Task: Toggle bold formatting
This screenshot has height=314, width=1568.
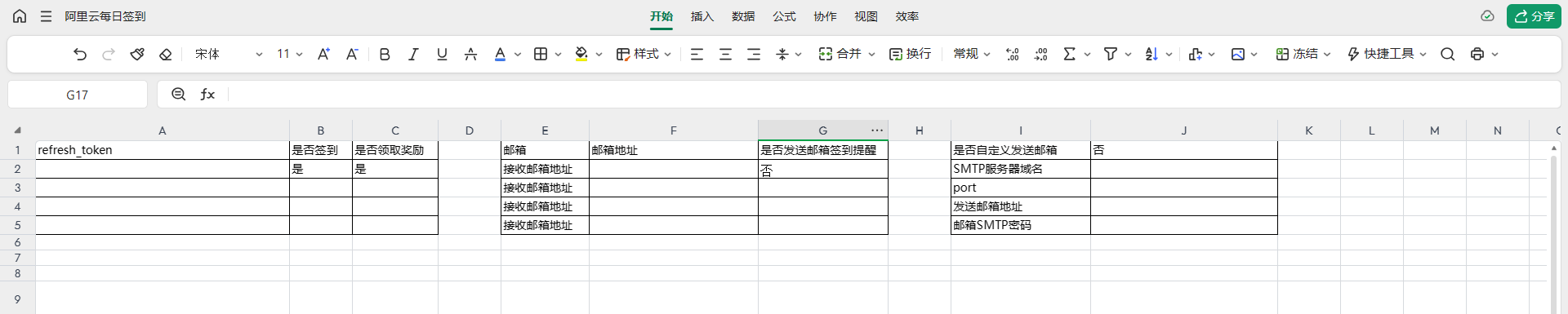Action: click(x=385, y=54)
